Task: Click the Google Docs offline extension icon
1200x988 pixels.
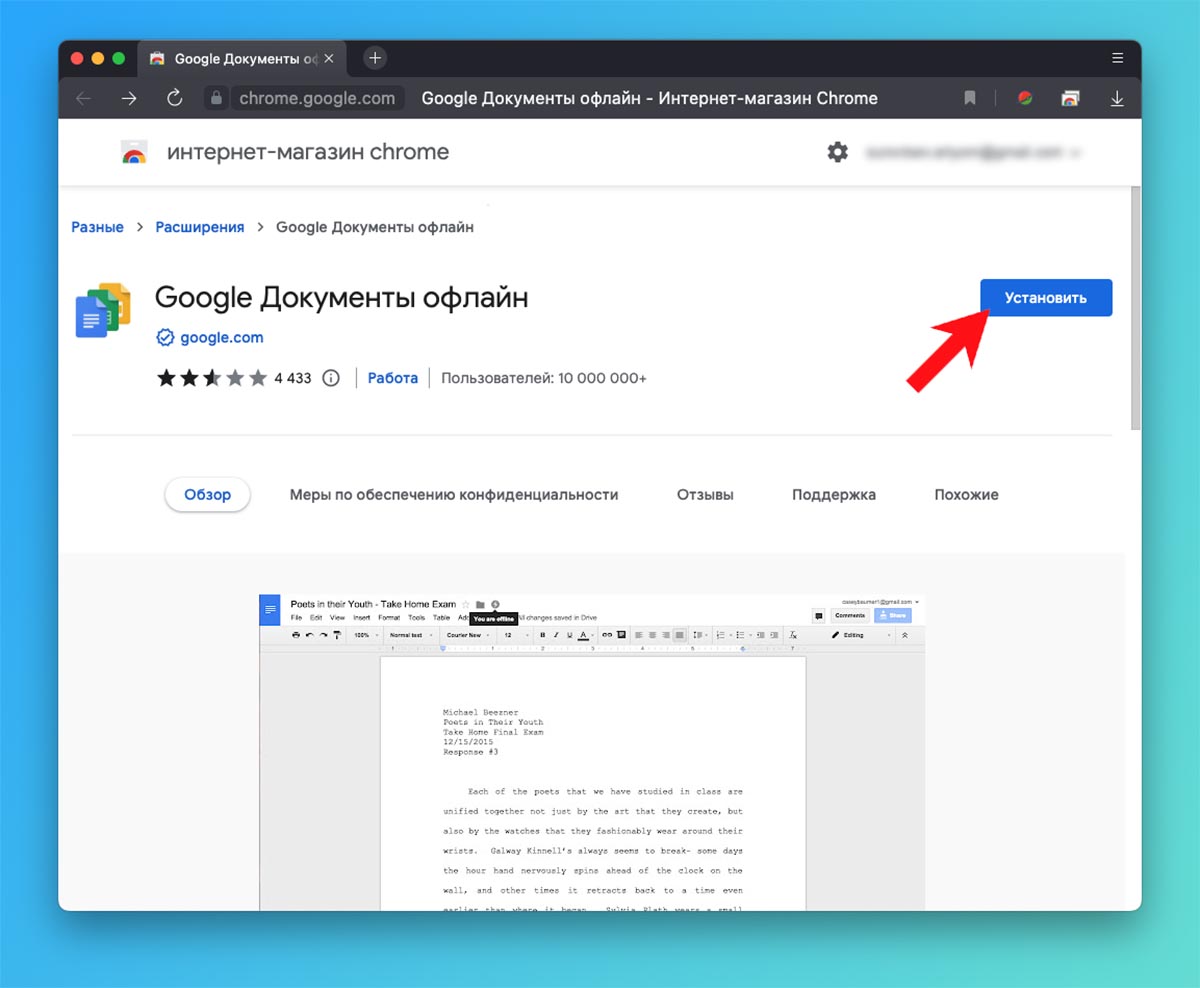Action: (103, 310)
